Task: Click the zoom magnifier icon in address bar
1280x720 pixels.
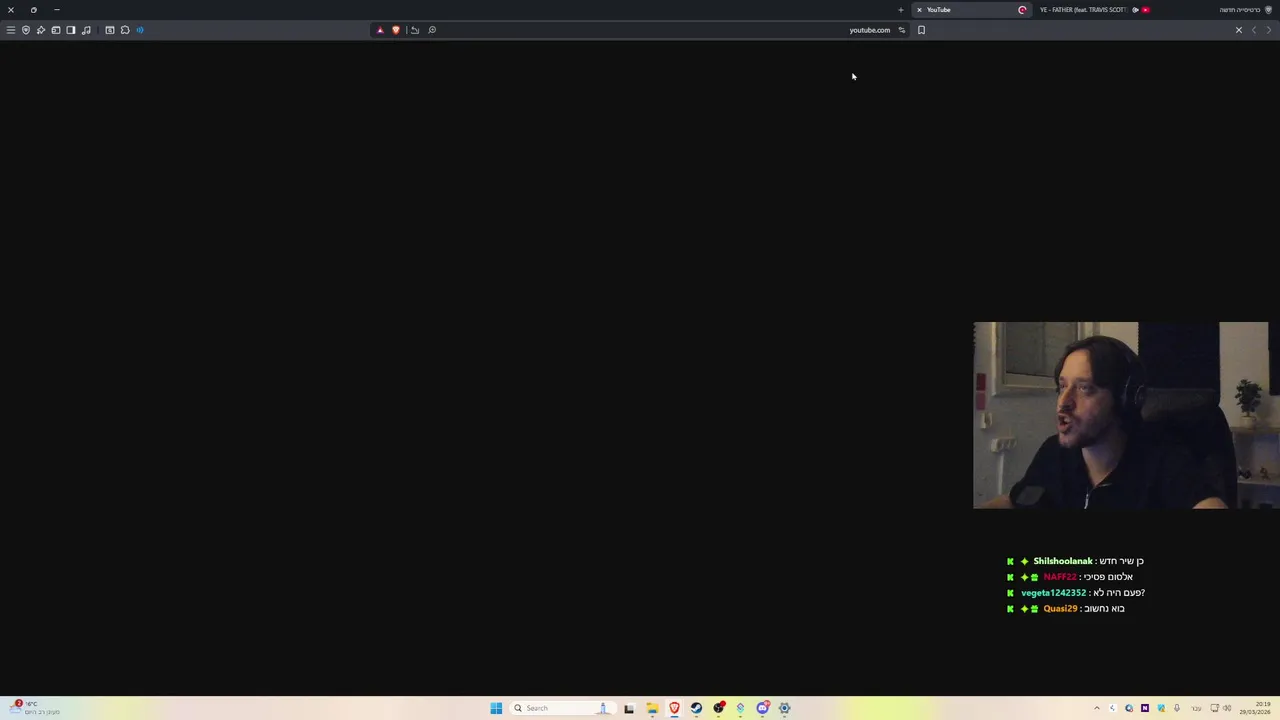Action: coord(432,30)
